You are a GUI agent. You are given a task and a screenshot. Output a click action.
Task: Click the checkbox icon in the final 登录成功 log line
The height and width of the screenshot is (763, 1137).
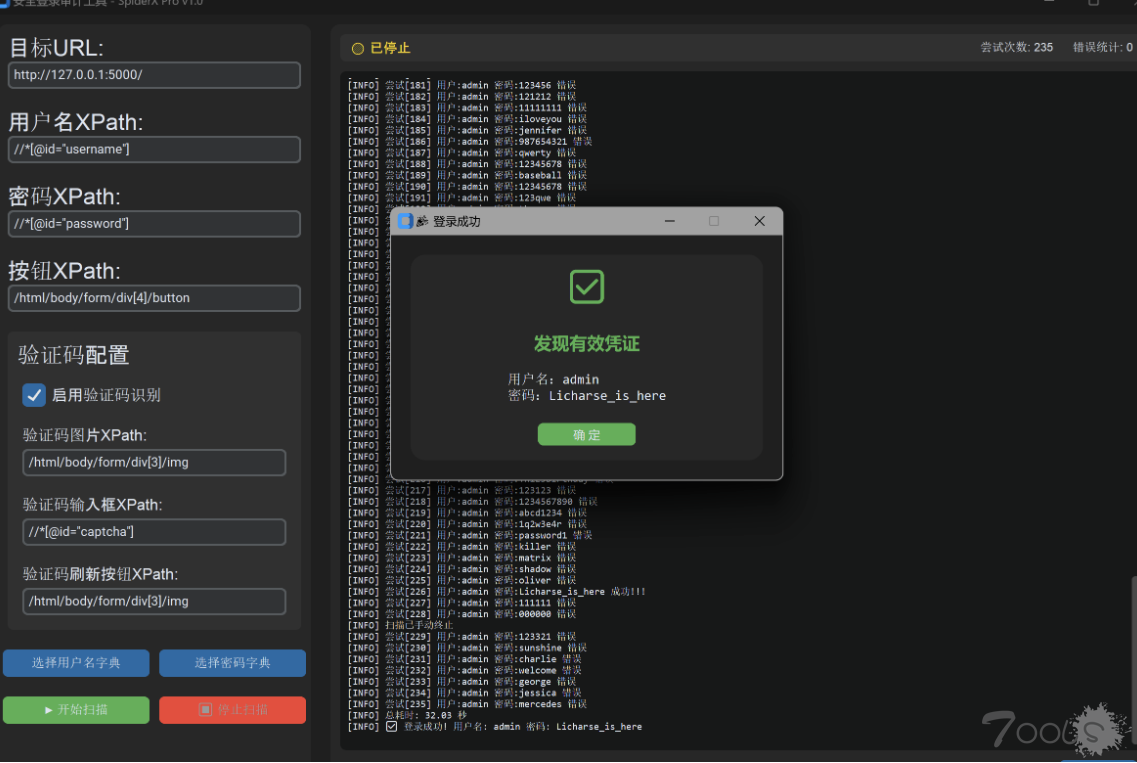click(392, 727)
